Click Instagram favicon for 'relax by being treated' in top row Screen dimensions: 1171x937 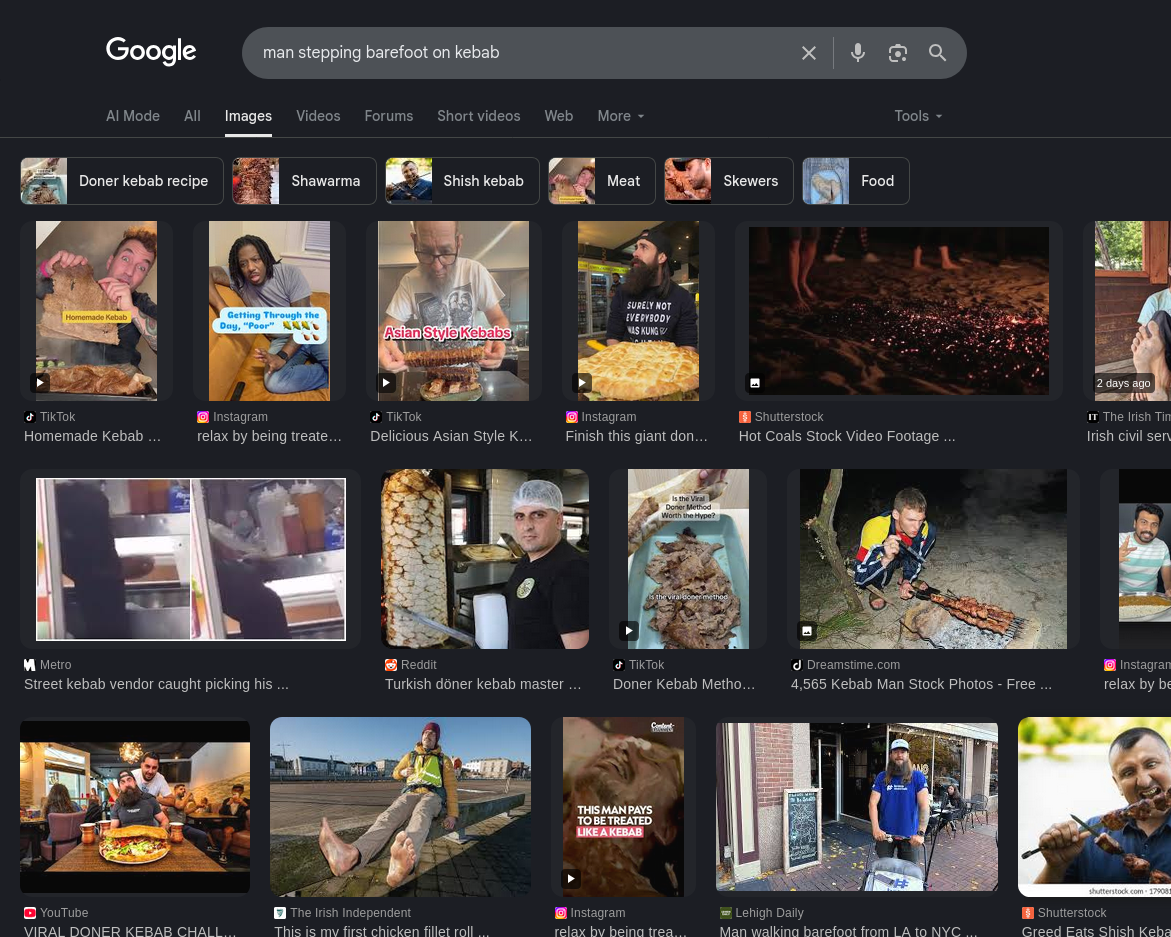pyautogui.click(x=203, y=417)
